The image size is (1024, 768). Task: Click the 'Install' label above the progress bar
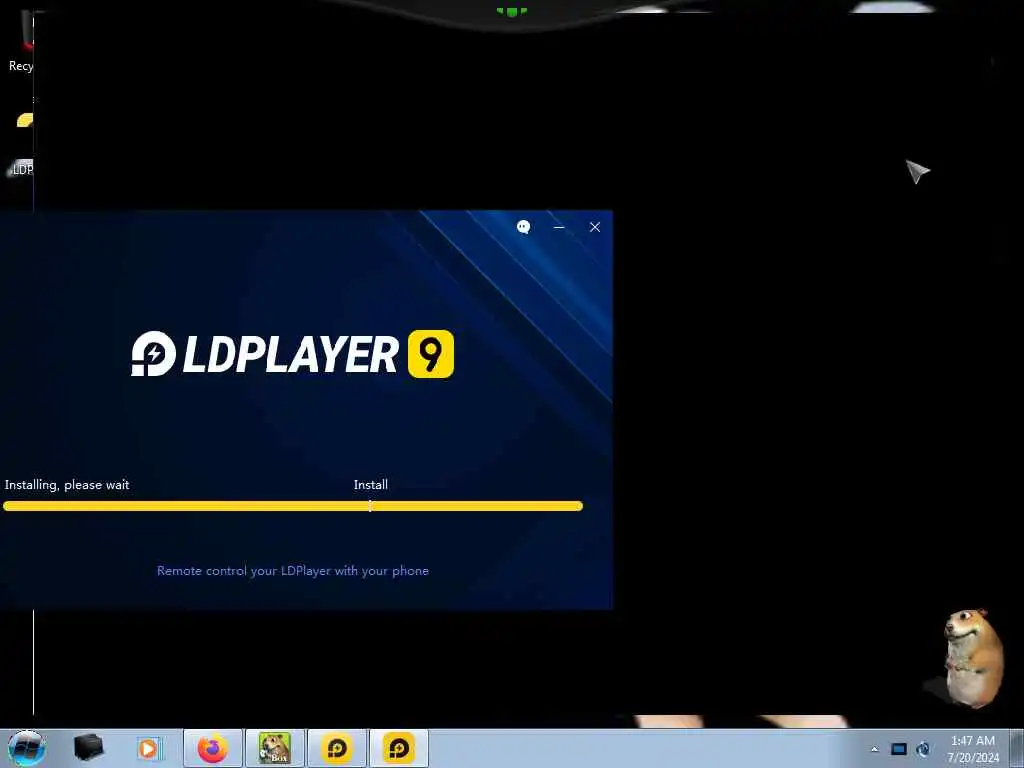370,485
